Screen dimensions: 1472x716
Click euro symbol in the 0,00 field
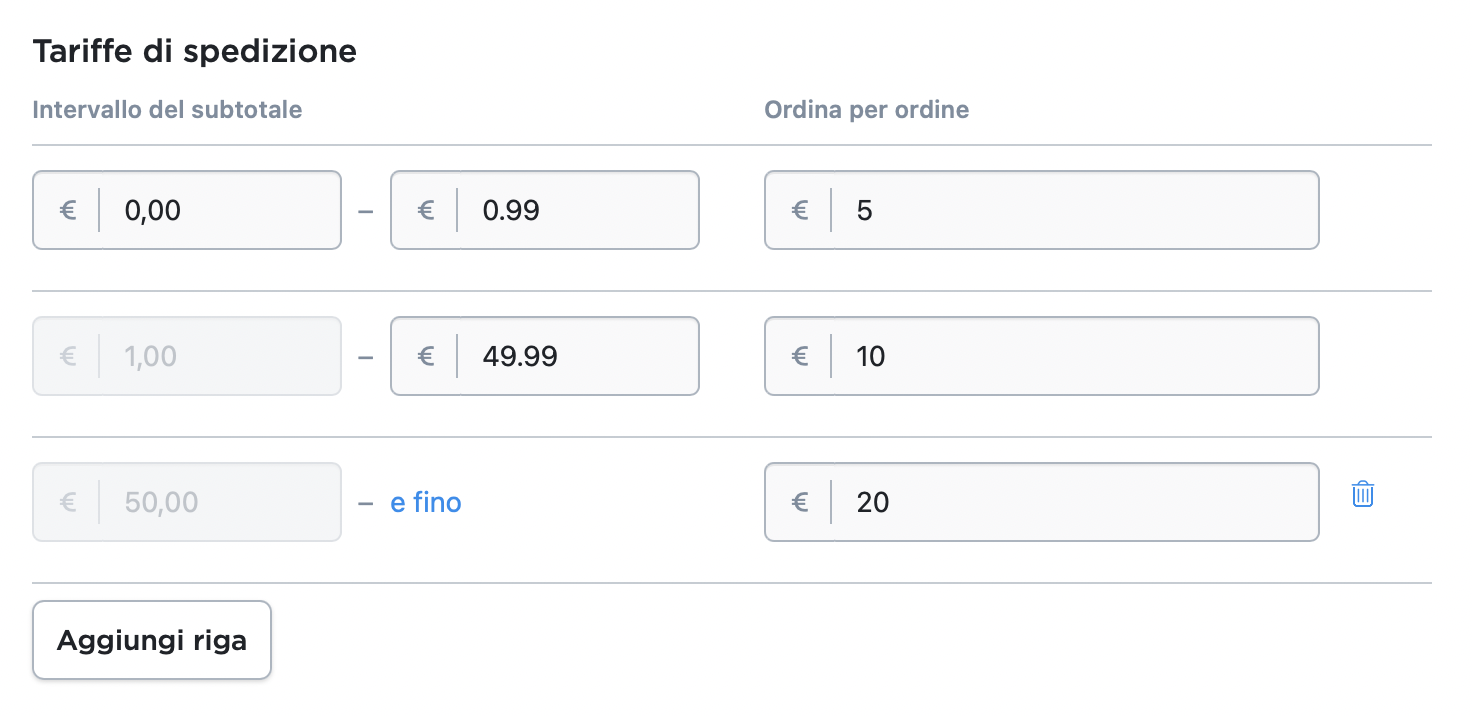68,211
